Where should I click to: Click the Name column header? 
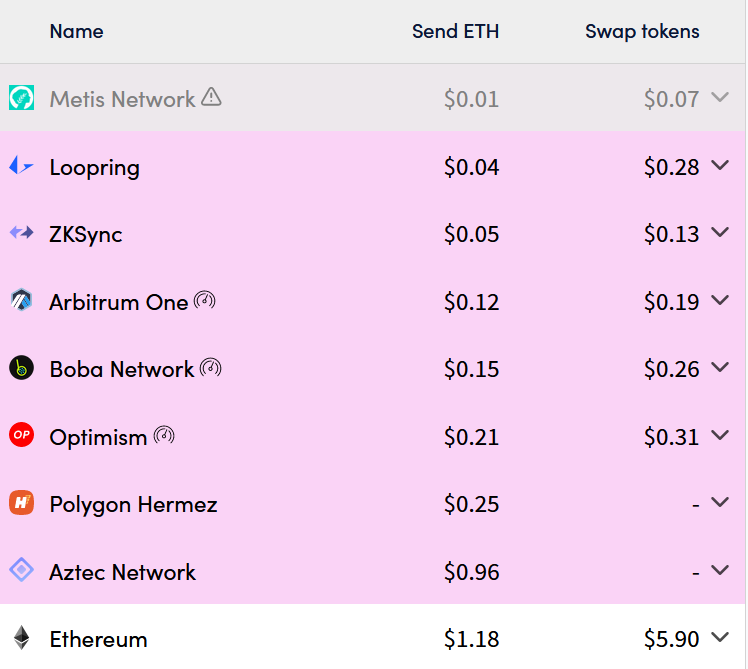(76, 31)
